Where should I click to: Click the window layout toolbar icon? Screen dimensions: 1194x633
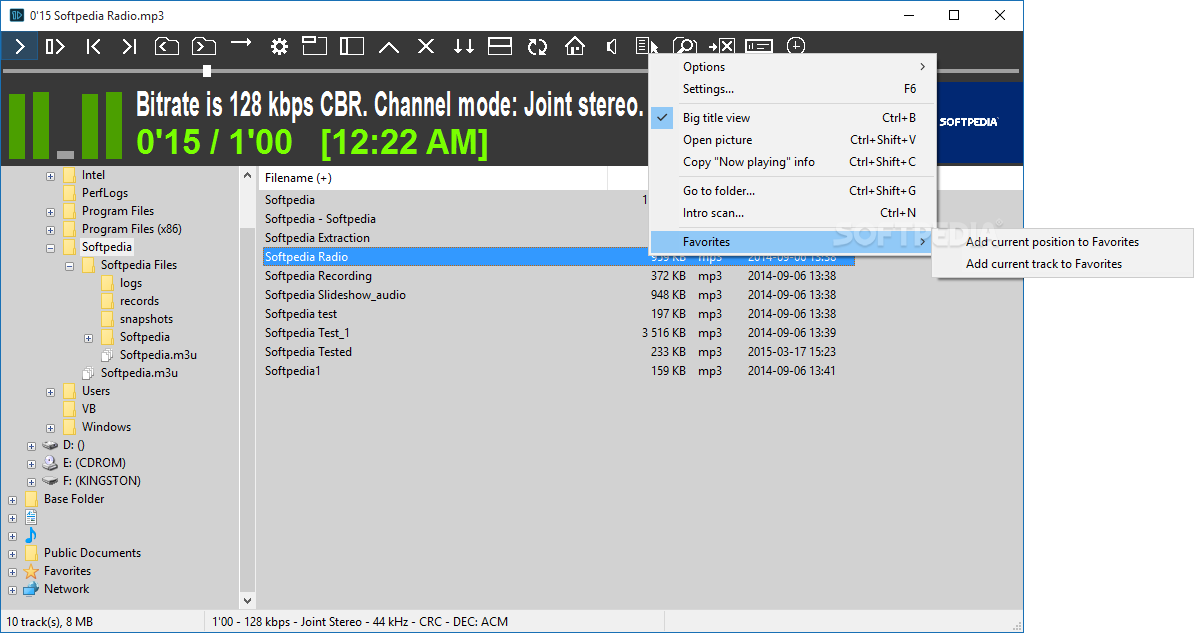314,46
